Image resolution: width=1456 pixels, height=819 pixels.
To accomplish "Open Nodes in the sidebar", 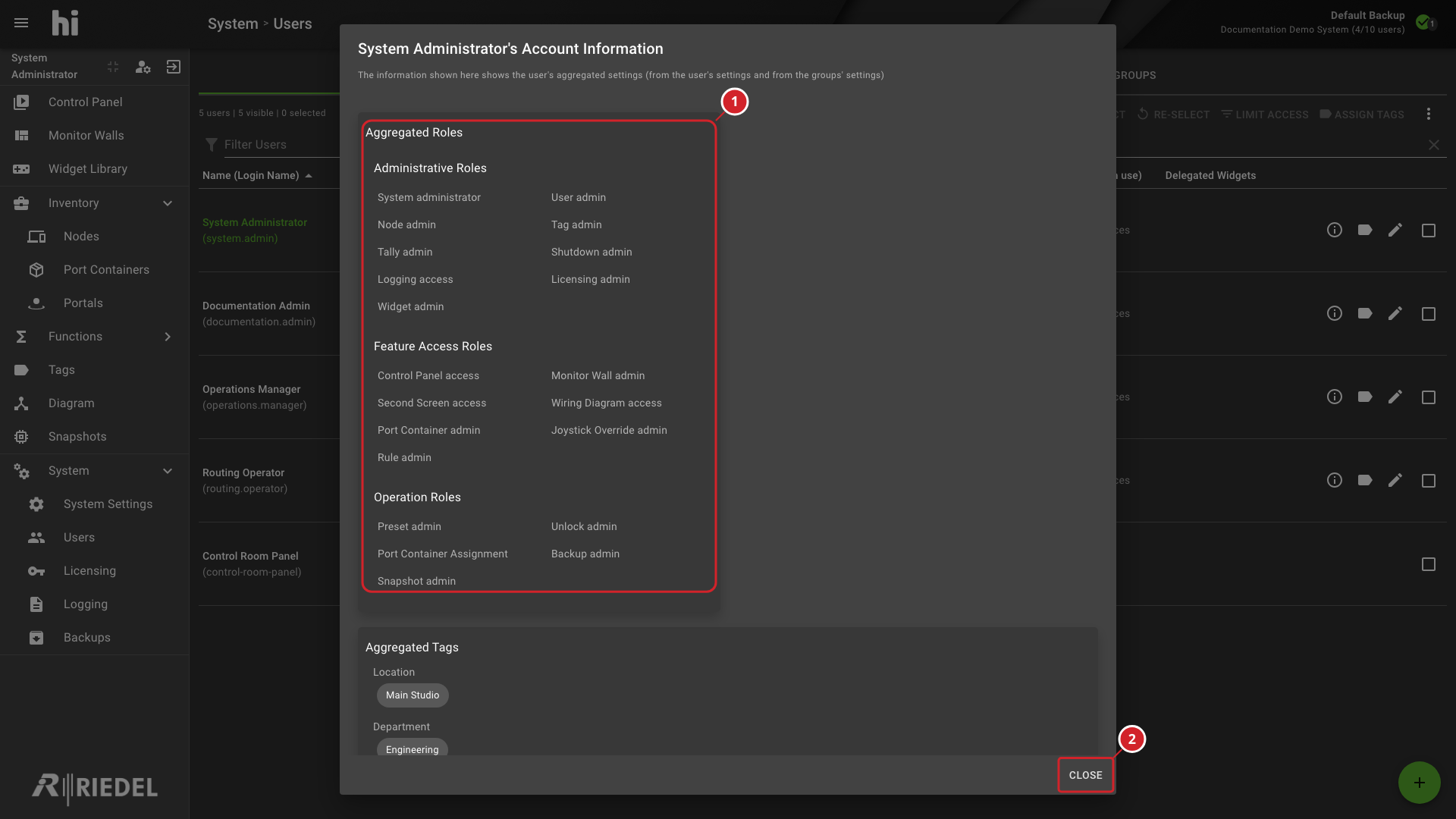I will pos(94,236).
